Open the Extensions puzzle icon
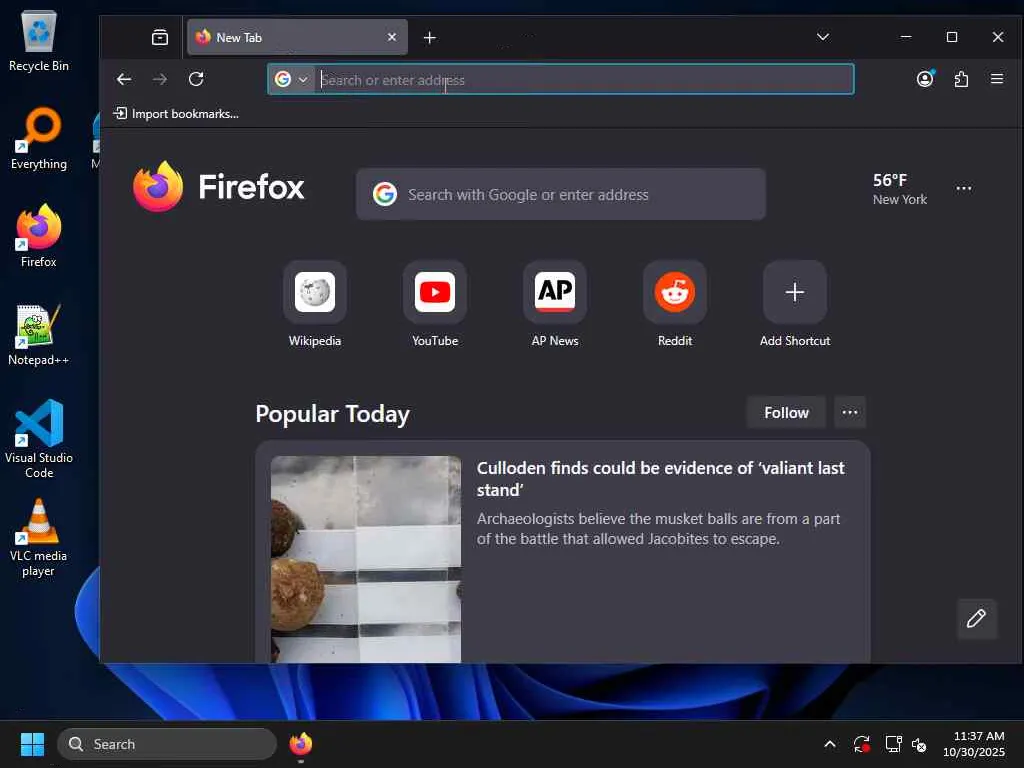The image size is (1024, 768). (961, 79)
